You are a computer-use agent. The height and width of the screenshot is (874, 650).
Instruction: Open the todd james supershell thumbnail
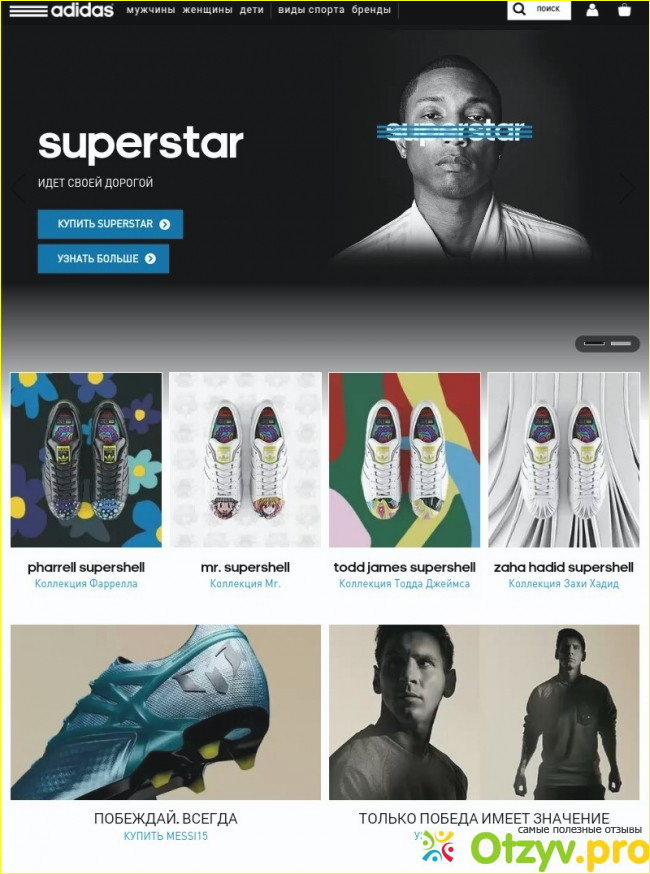click(404, 460)
